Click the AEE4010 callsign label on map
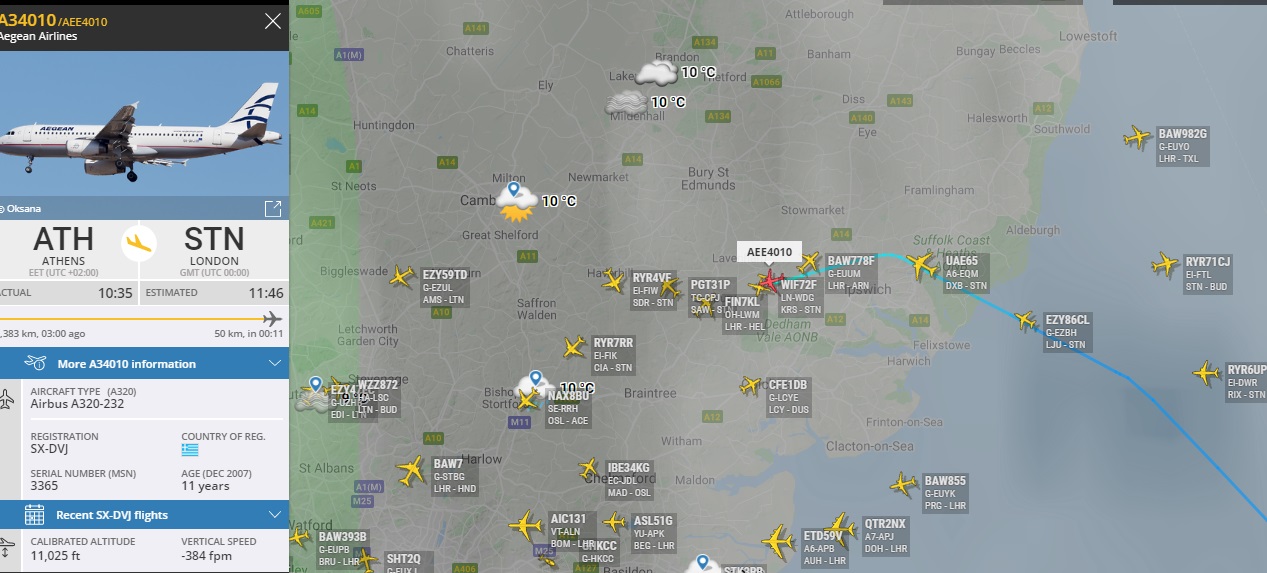 [x=770, y=252]
